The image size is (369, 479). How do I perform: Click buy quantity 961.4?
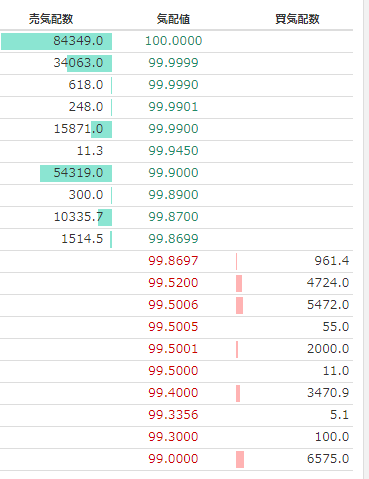pyautogui.click(x=332, y=261)
